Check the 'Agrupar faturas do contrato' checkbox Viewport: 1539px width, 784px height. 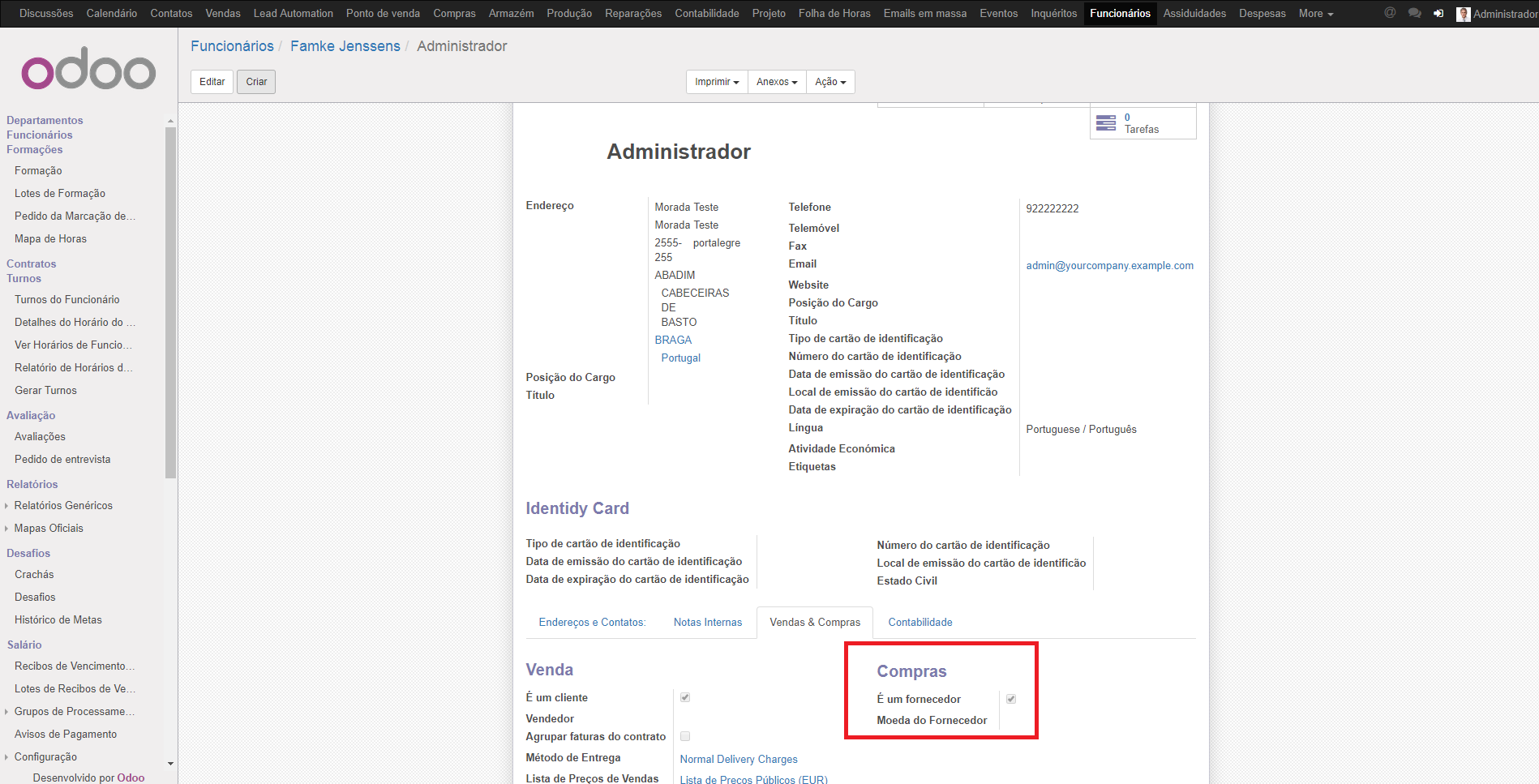pos(685,736)
